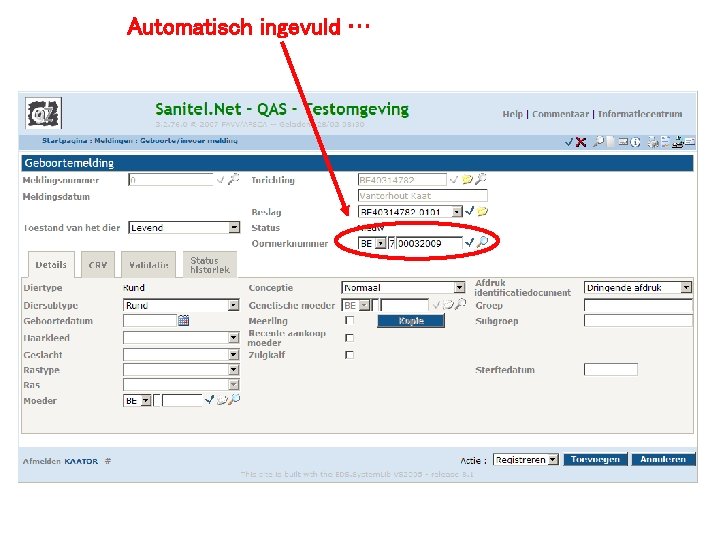Click the magnifier next to the Moeder field
This screenshot has height=540, width=720.
235,399
